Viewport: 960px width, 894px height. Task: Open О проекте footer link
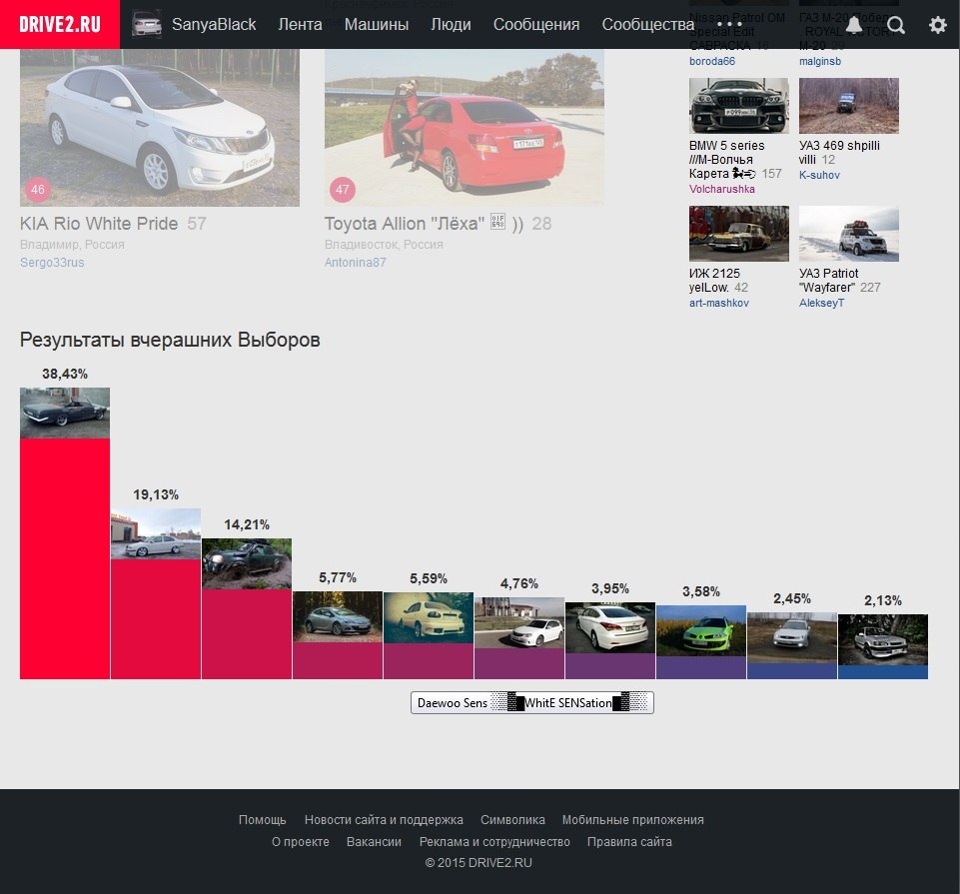tap(301, 842)
